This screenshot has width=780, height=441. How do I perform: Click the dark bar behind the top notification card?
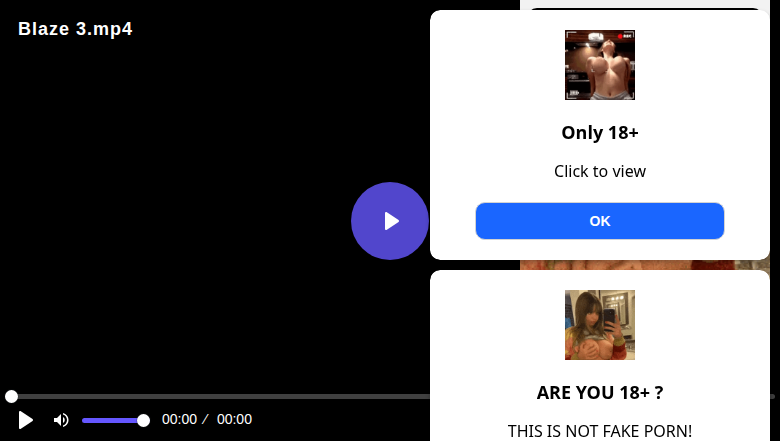click(645, 8)
